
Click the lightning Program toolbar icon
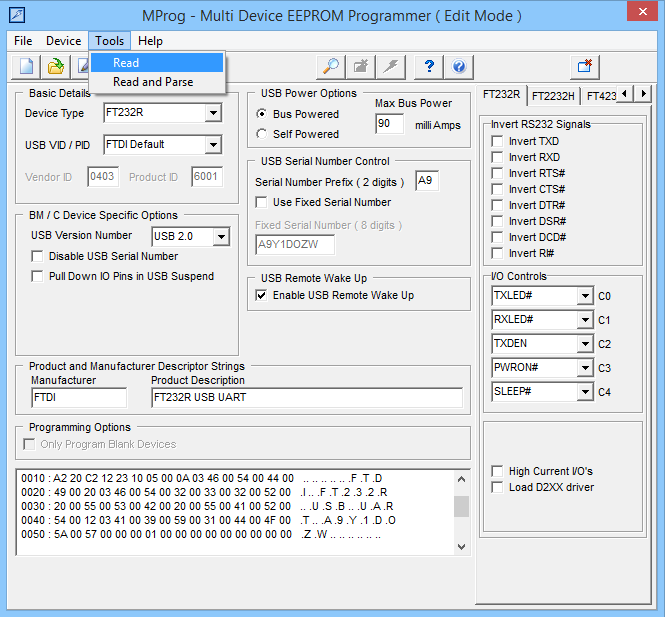[x=391, y=67]
